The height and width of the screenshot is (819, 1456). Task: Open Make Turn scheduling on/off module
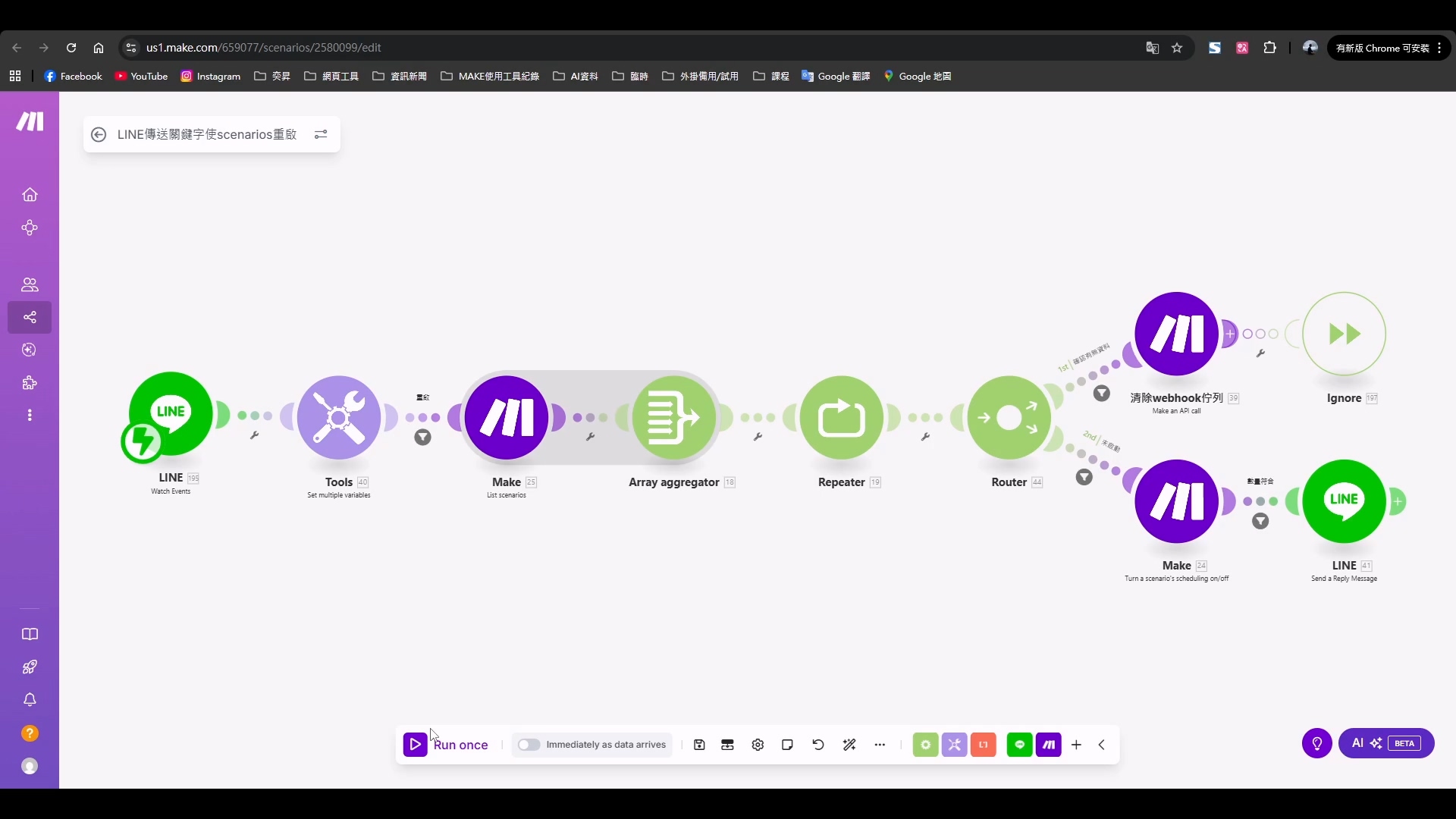coord(1177,501)
